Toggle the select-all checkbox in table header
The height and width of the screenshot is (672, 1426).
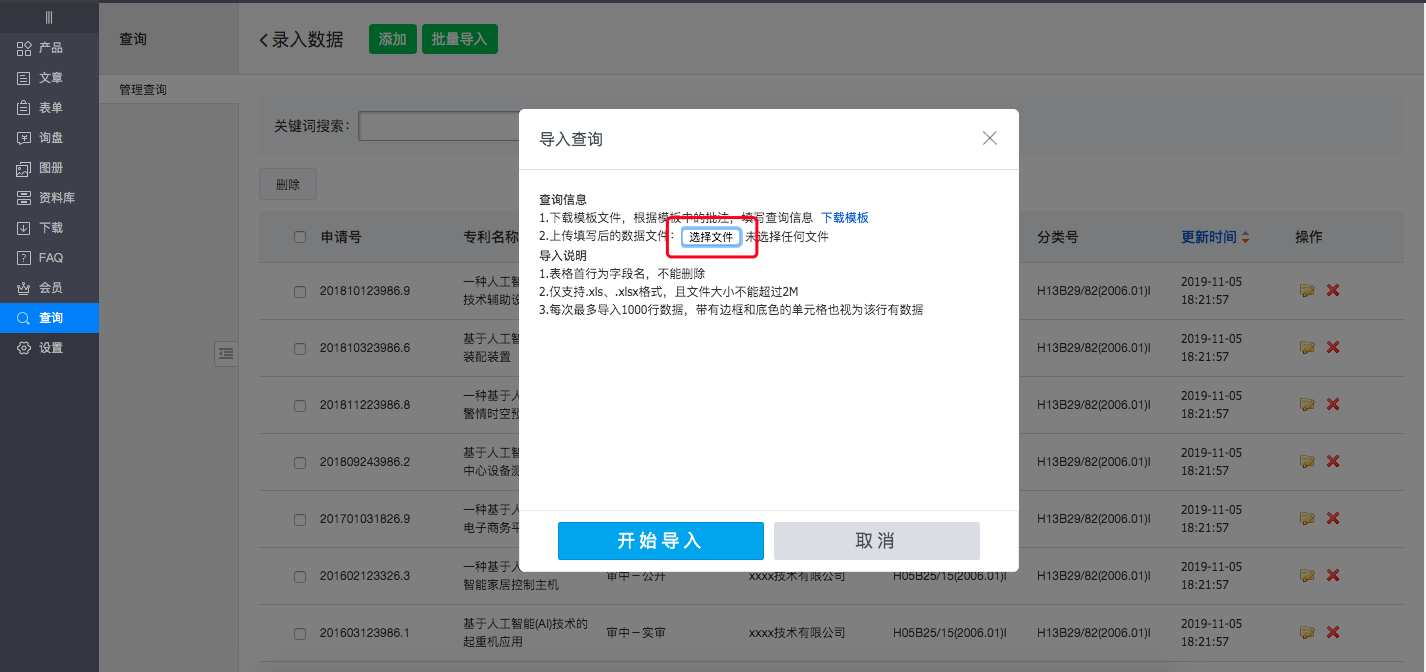coord(300,237)
